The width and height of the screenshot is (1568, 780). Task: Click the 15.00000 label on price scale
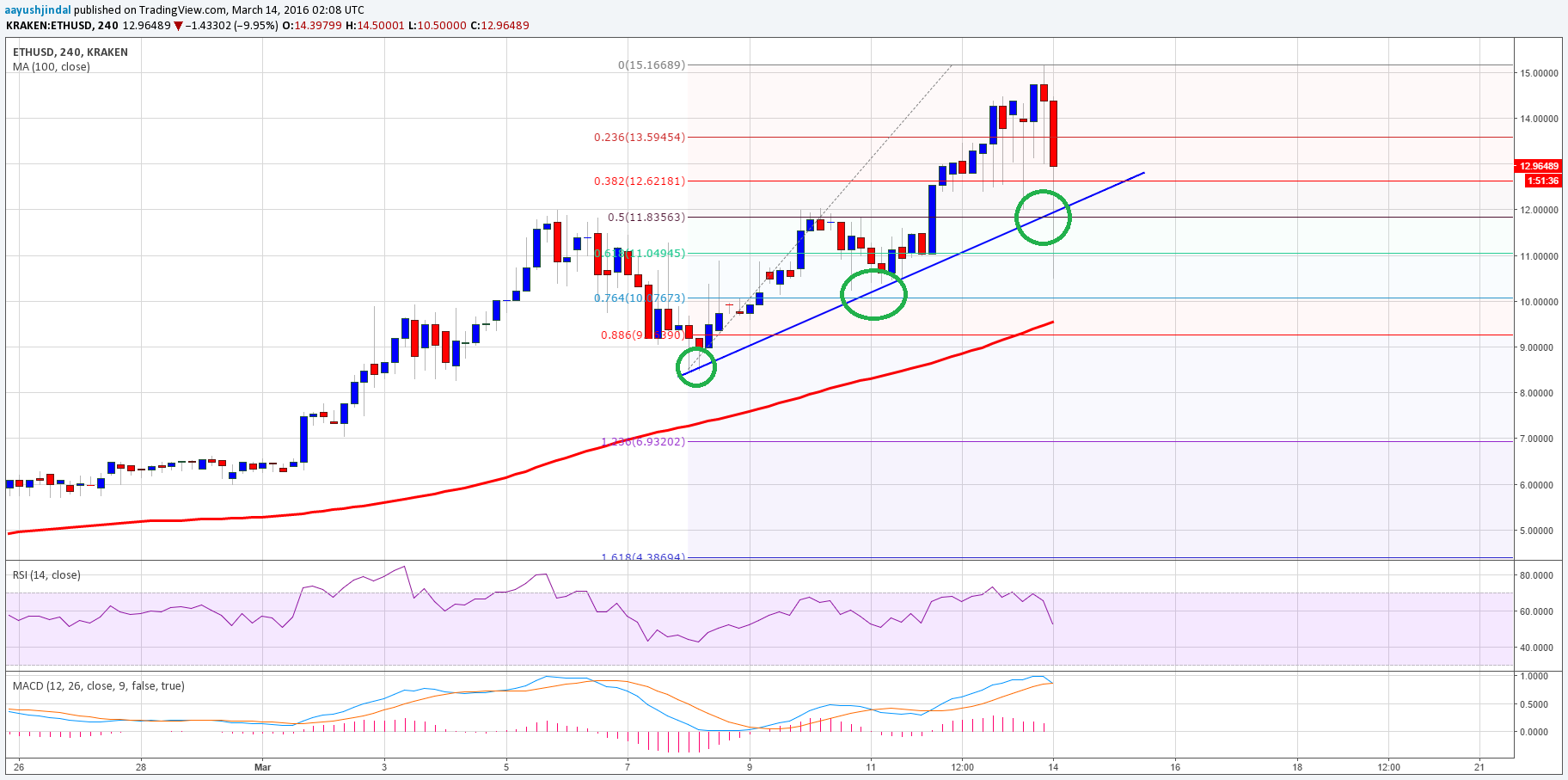point(1539,74)
